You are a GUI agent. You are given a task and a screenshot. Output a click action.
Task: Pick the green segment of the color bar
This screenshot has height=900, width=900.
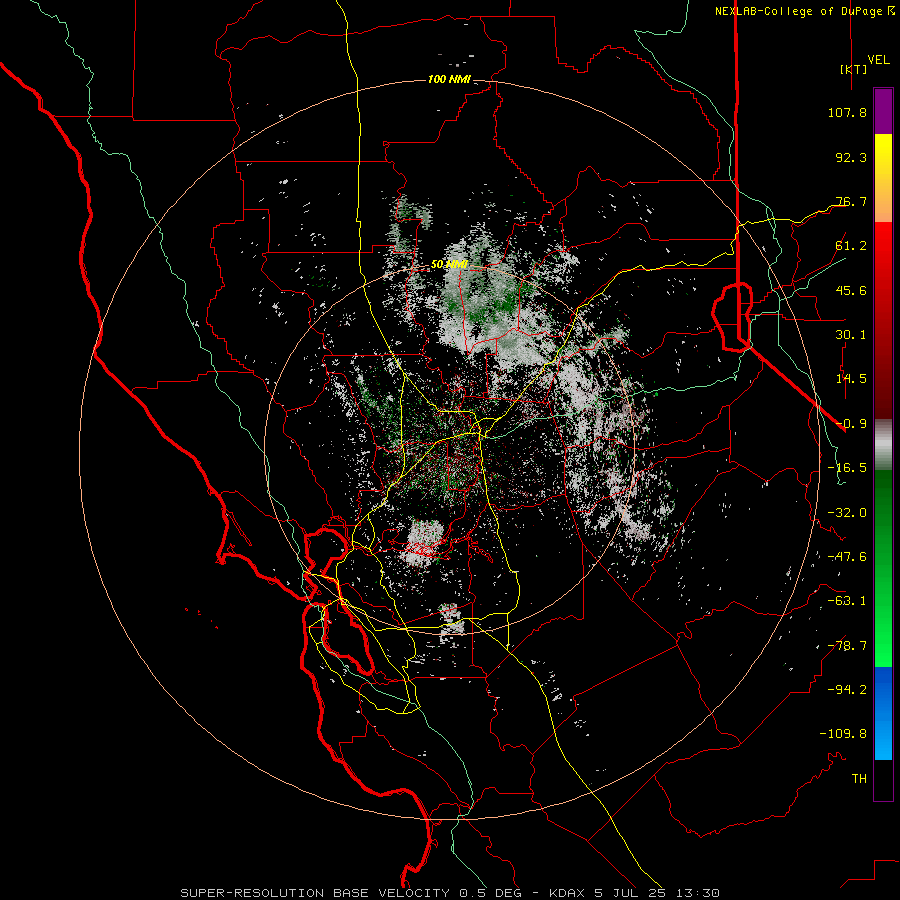coord(883,568)
